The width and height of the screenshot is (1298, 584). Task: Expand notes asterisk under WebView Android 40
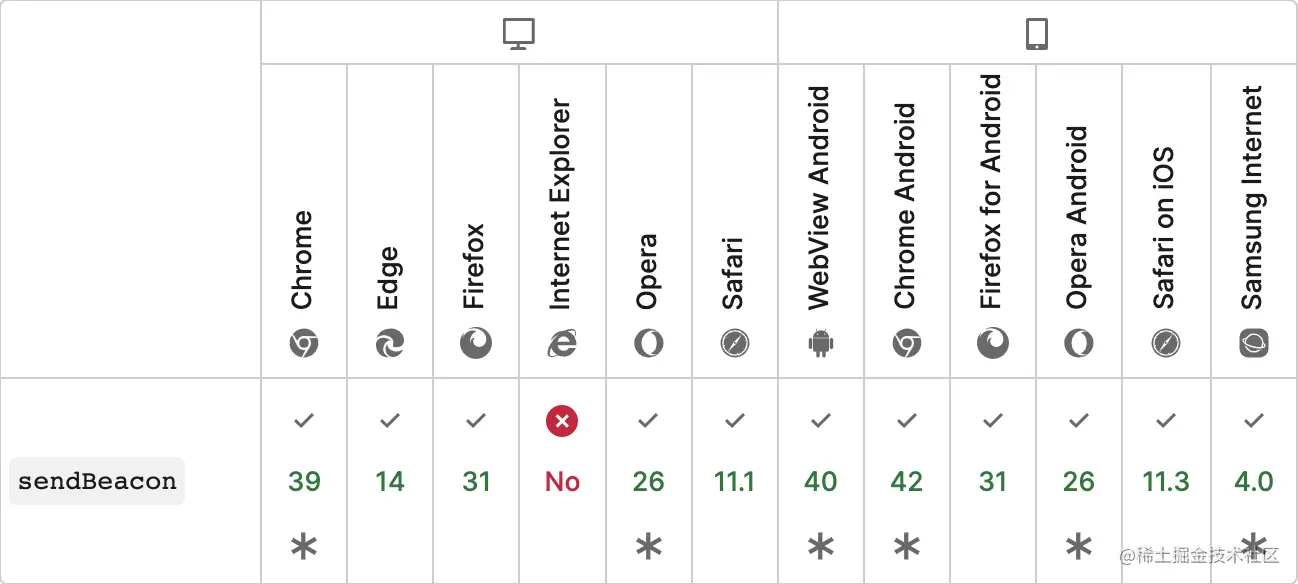(x=820, y=547)
